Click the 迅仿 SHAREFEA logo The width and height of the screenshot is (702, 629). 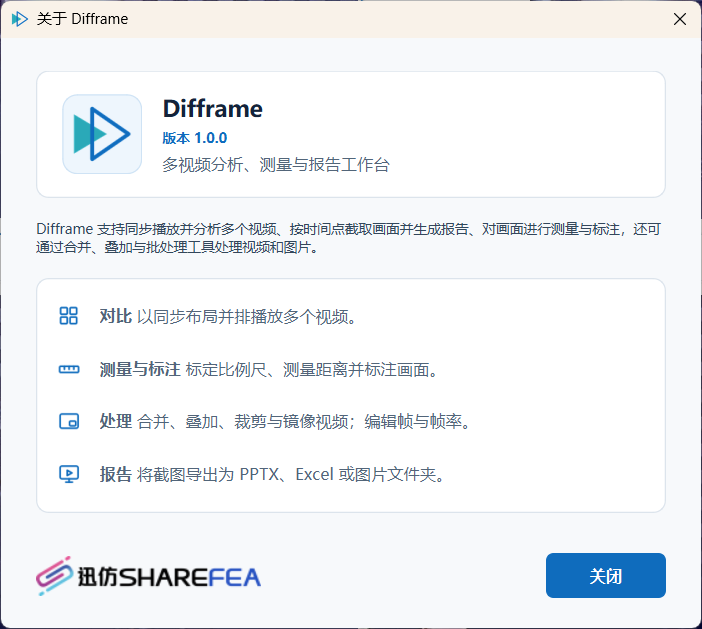point(148,576)
